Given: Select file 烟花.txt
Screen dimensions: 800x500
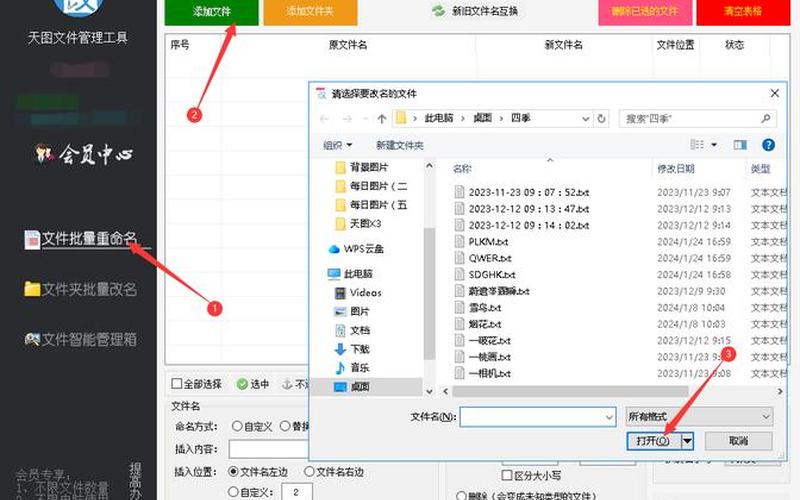Looking at the screenshot, I should coord(478,324).
